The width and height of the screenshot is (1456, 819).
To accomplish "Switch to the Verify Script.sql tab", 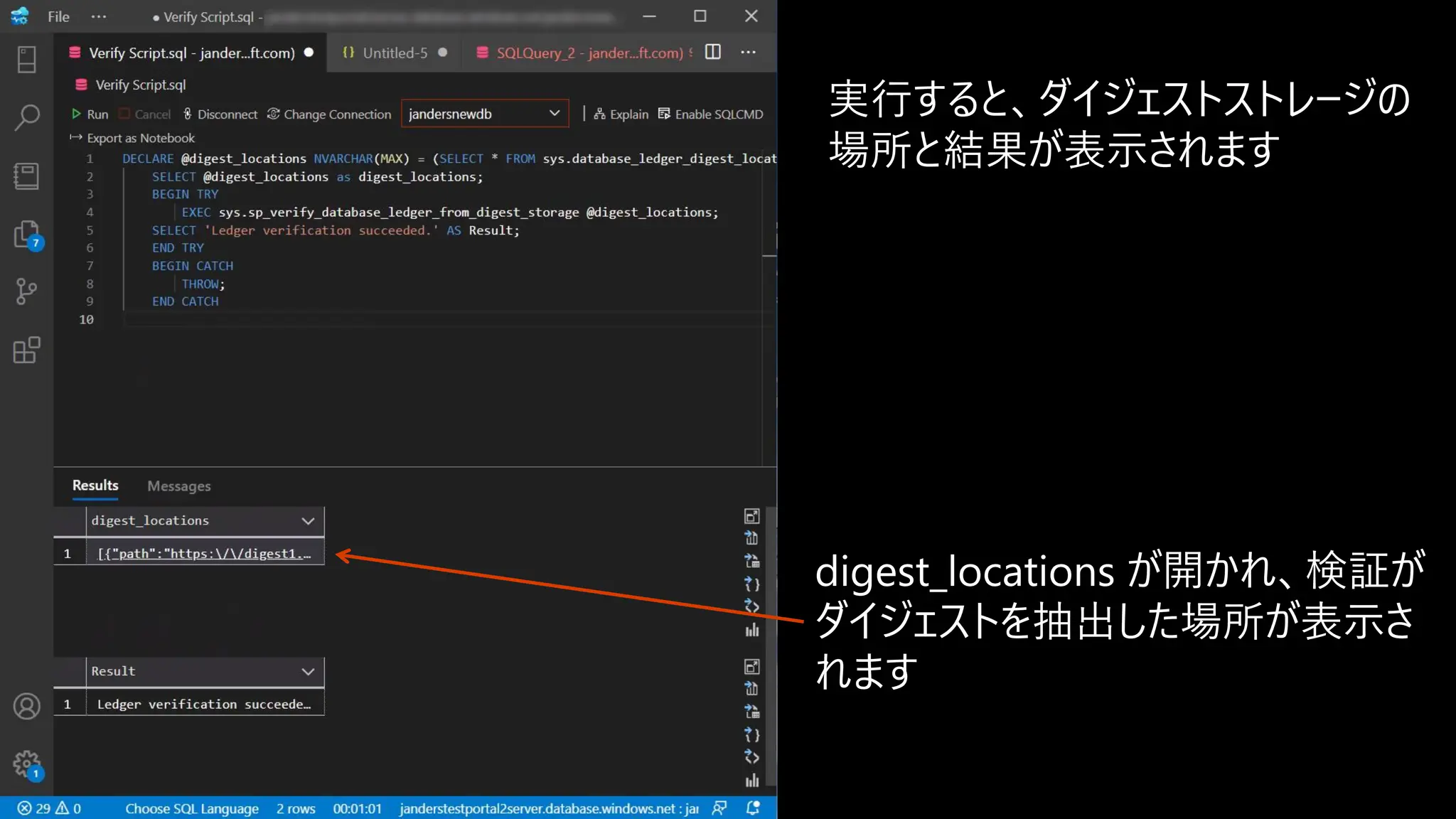I will [191, 53].
